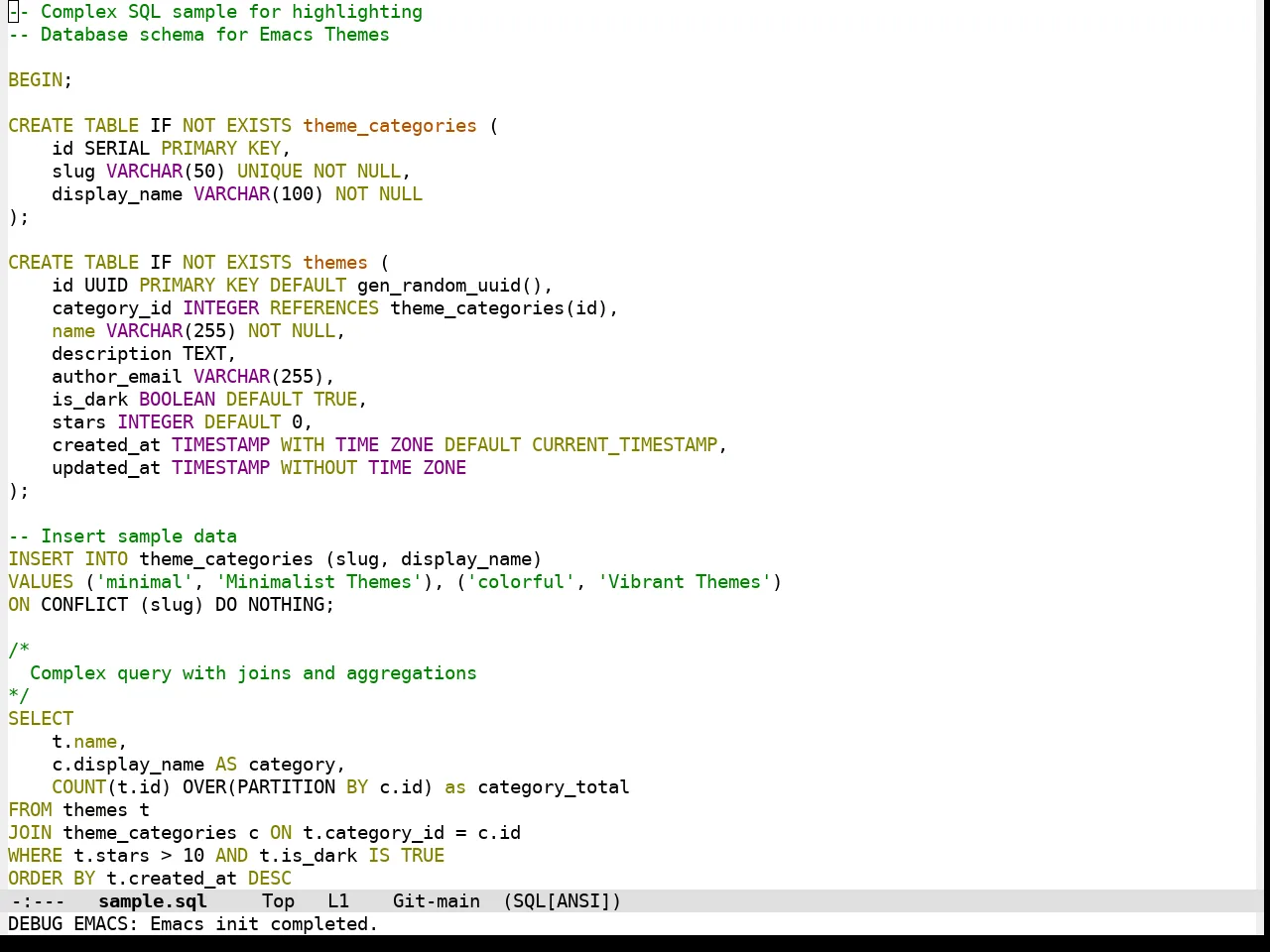The height and width of the screenshot is (952, 1270).
Task: Click the 'themes' table name in second CREATE TABLE
Action: (335, 263)
